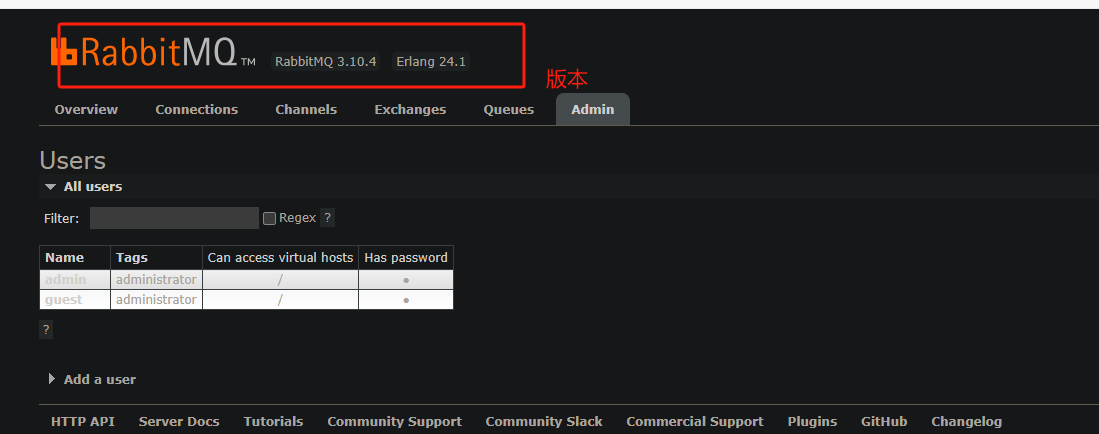Switch to the Overview tab
This screenshot has width=1099, height=434.
(86, 109)
